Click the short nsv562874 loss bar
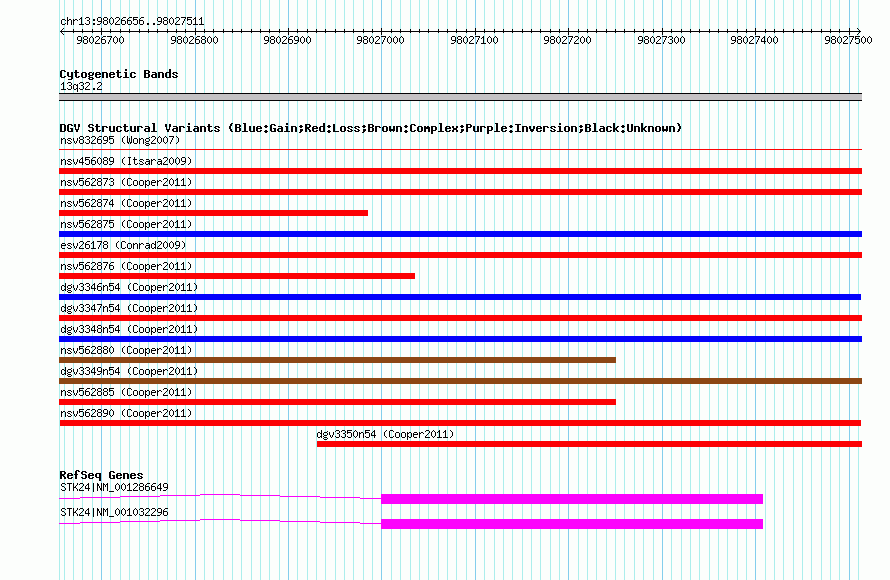 pos(213,213)
